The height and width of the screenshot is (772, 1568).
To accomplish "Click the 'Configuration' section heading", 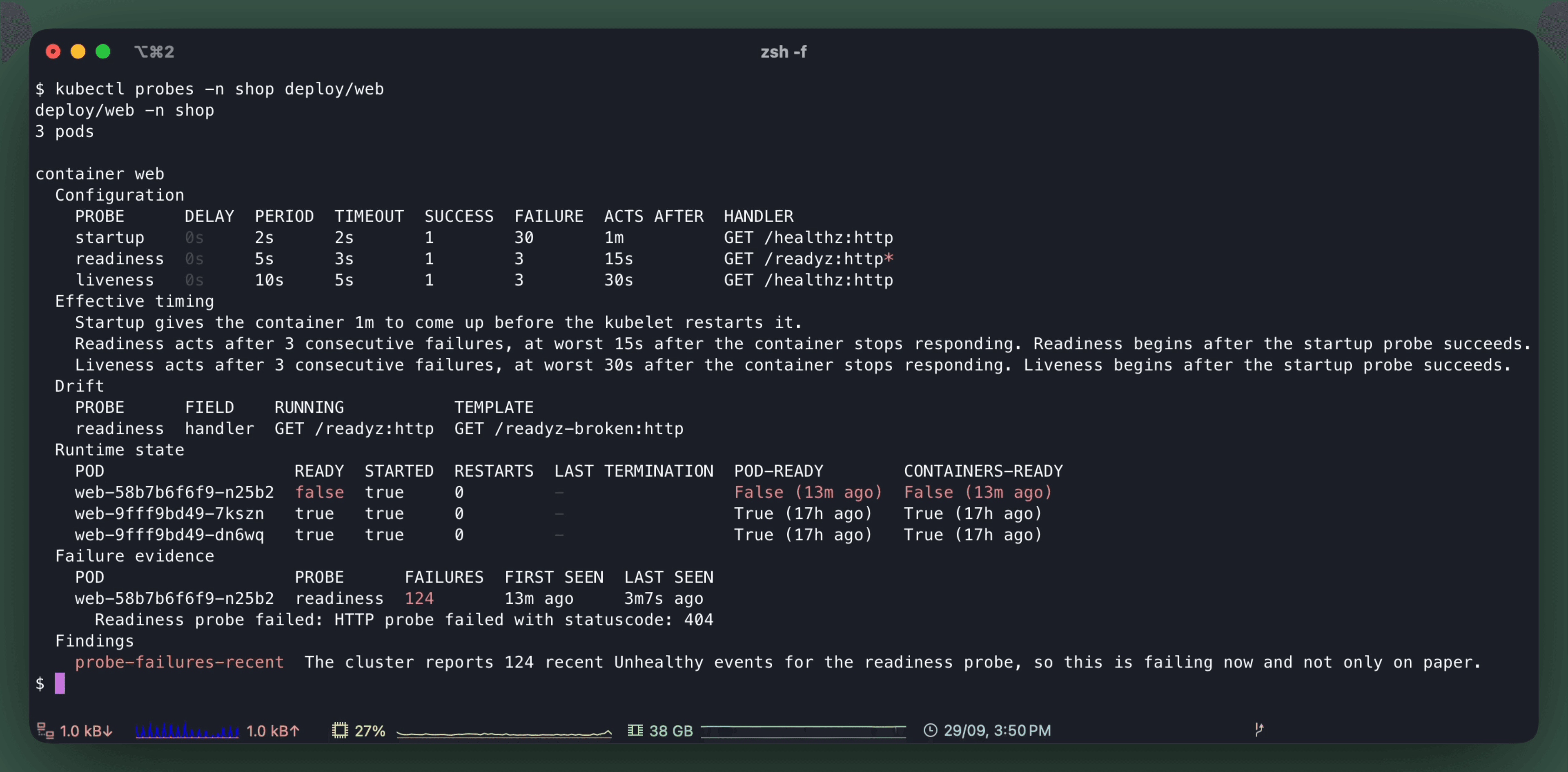I will pos(119,195).
